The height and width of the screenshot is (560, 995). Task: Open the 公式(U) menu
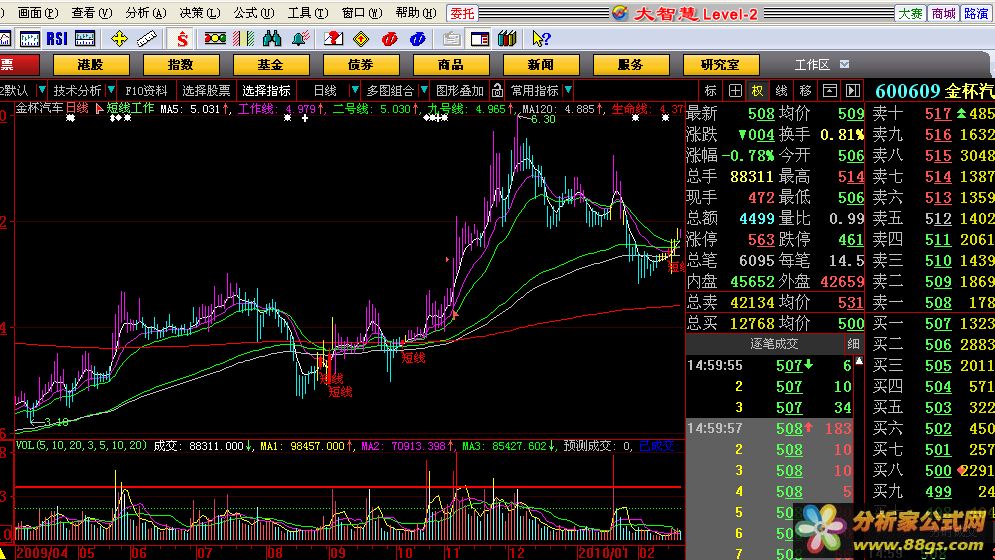tap(253, 13)
